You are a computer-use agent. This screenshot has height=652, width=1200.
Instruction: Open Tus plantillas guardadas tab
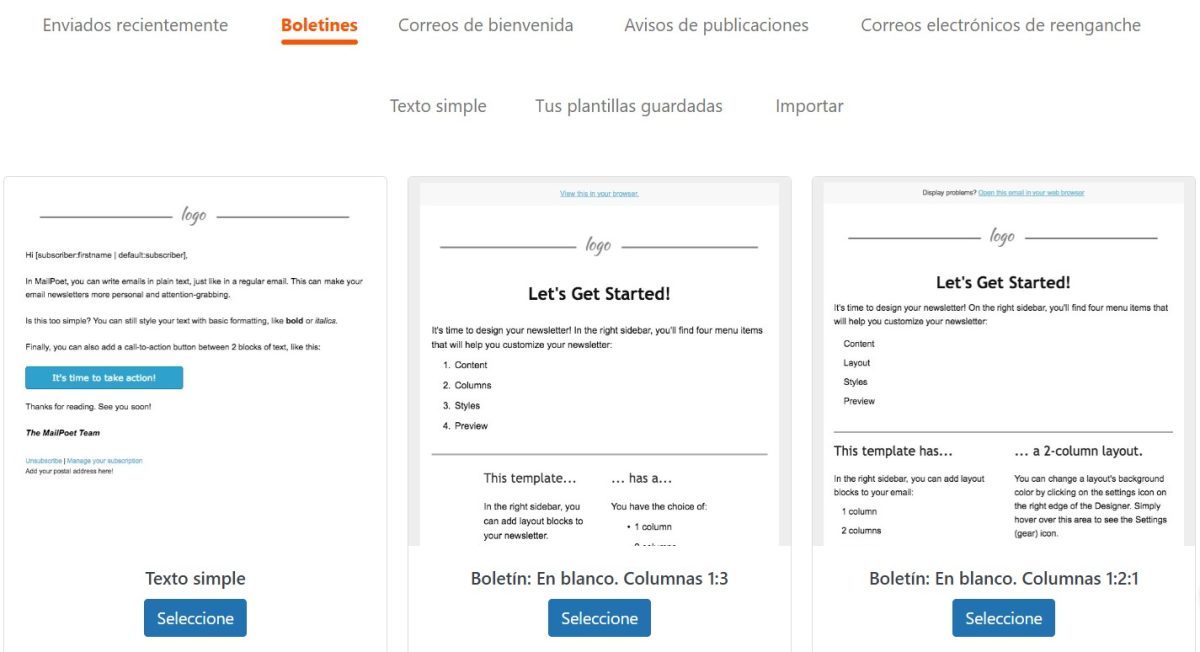coord(629,106)
